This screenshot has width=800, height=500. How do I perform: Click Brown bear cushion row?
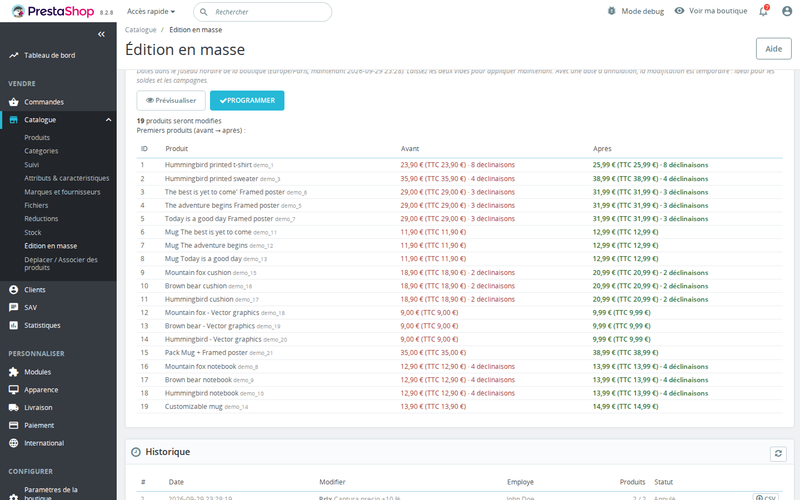[x=459, y=286]
